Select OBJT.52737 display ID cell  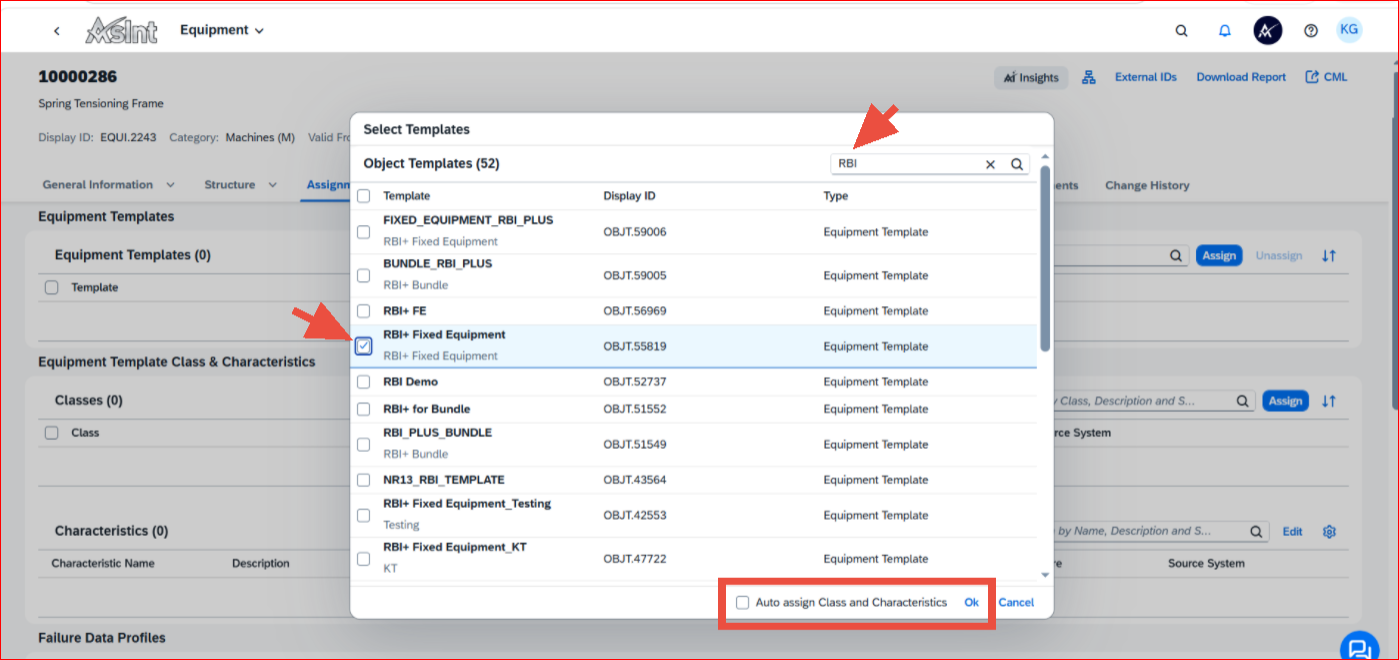point(635,382)
